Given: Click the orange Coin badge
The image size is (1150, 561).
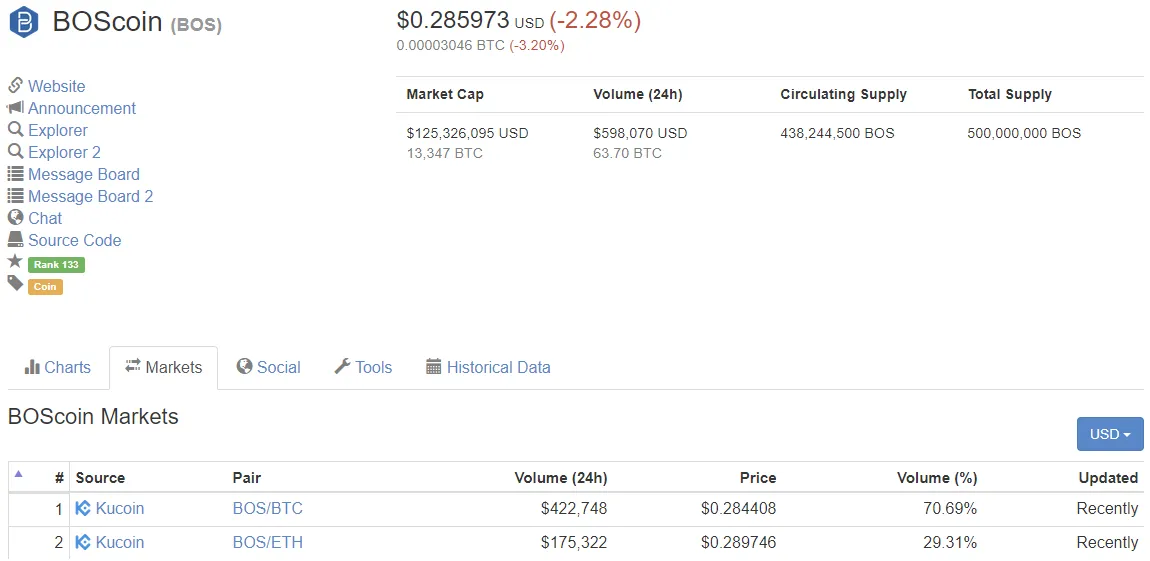Looking at the screenshot, I should [x=45, y=287].
